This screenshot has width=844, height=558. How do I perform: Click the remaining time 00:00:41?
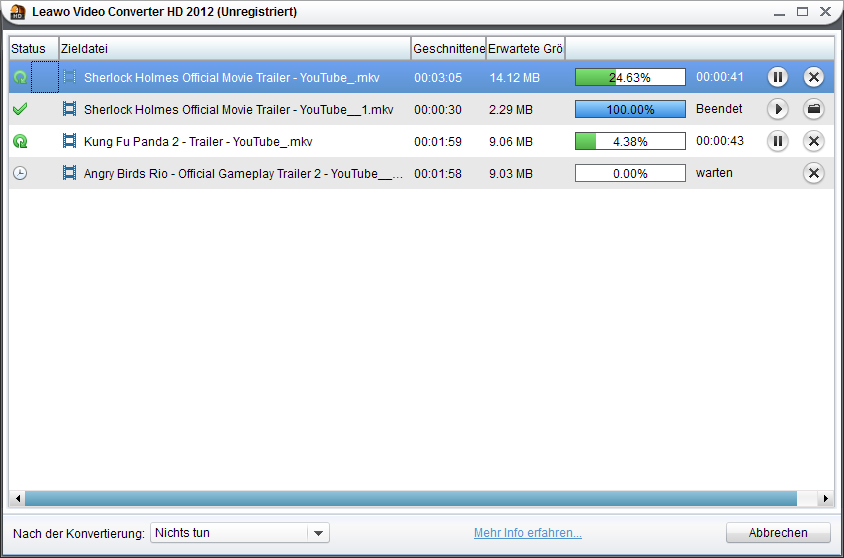pos(720,77)
